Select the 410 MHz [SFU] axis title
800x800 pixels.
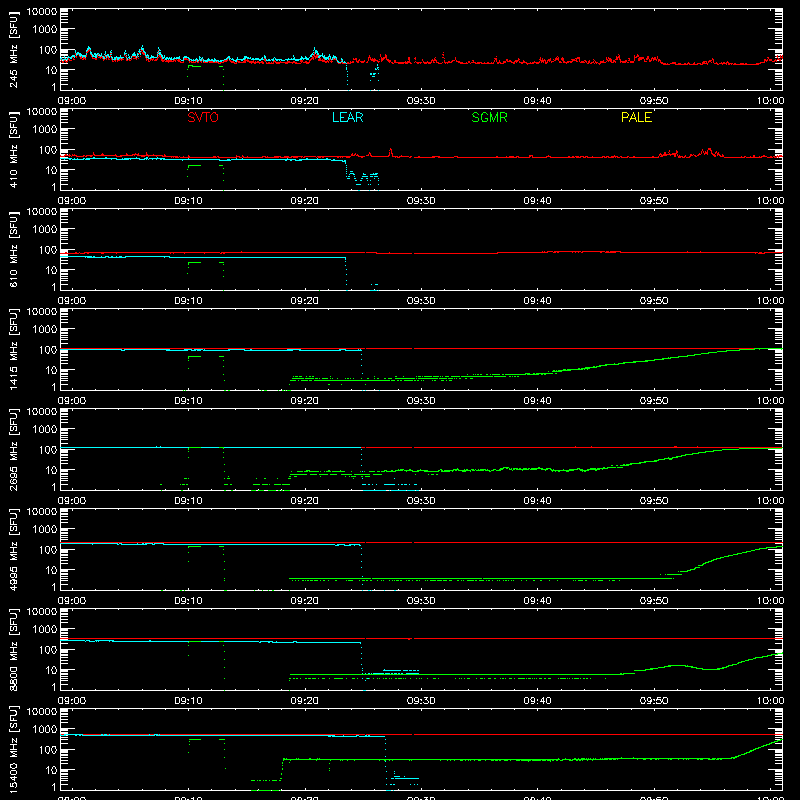click(x=13, y=149)
